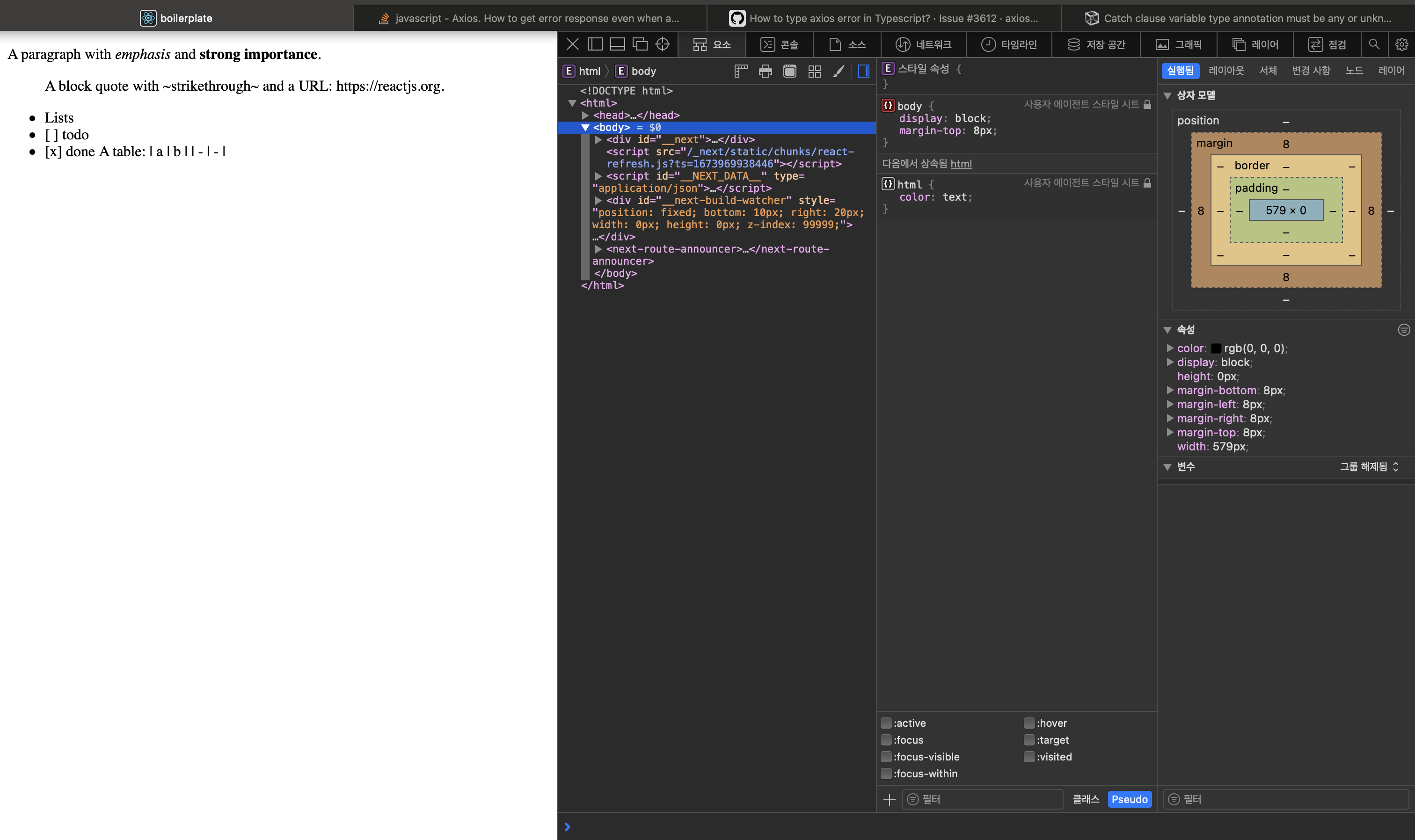The width and height of the screenshot is (1415, 840).
Task: Collapse the 속성 properties section
Action: pyautogui.click(x=1167, y=329)
